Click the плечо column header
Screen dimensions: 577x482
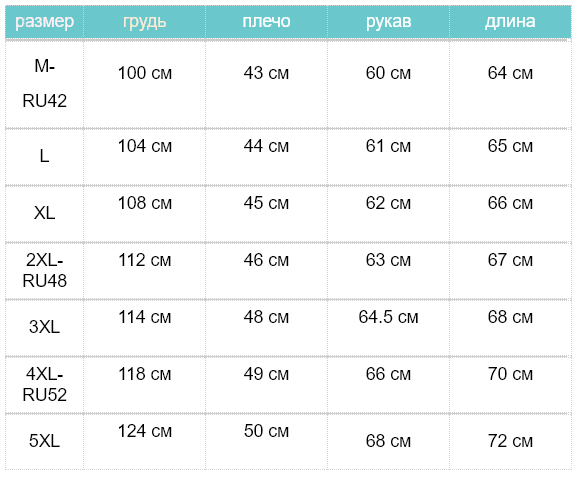tap(266, 21)
